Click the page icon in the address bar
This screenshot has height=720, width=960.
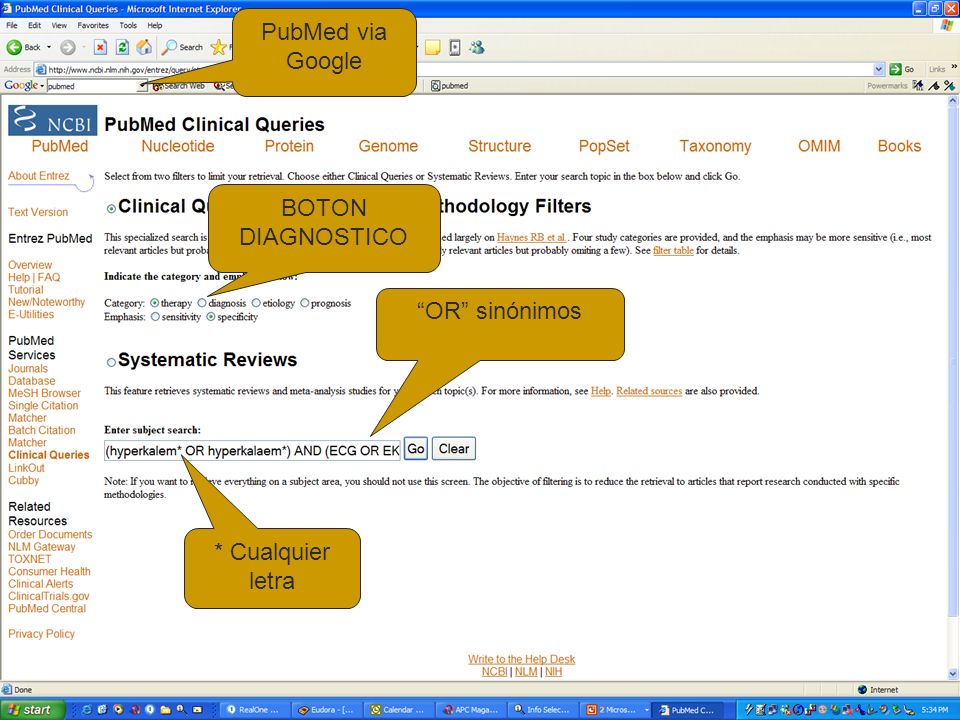[40, 69]
